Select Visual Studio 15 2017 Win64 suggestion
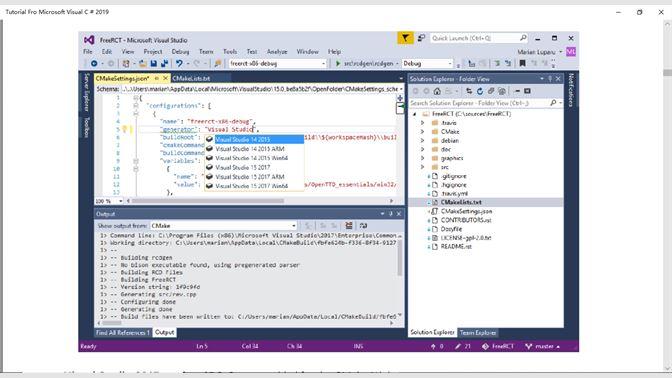672x378 pixels. (x=252, y=186)
